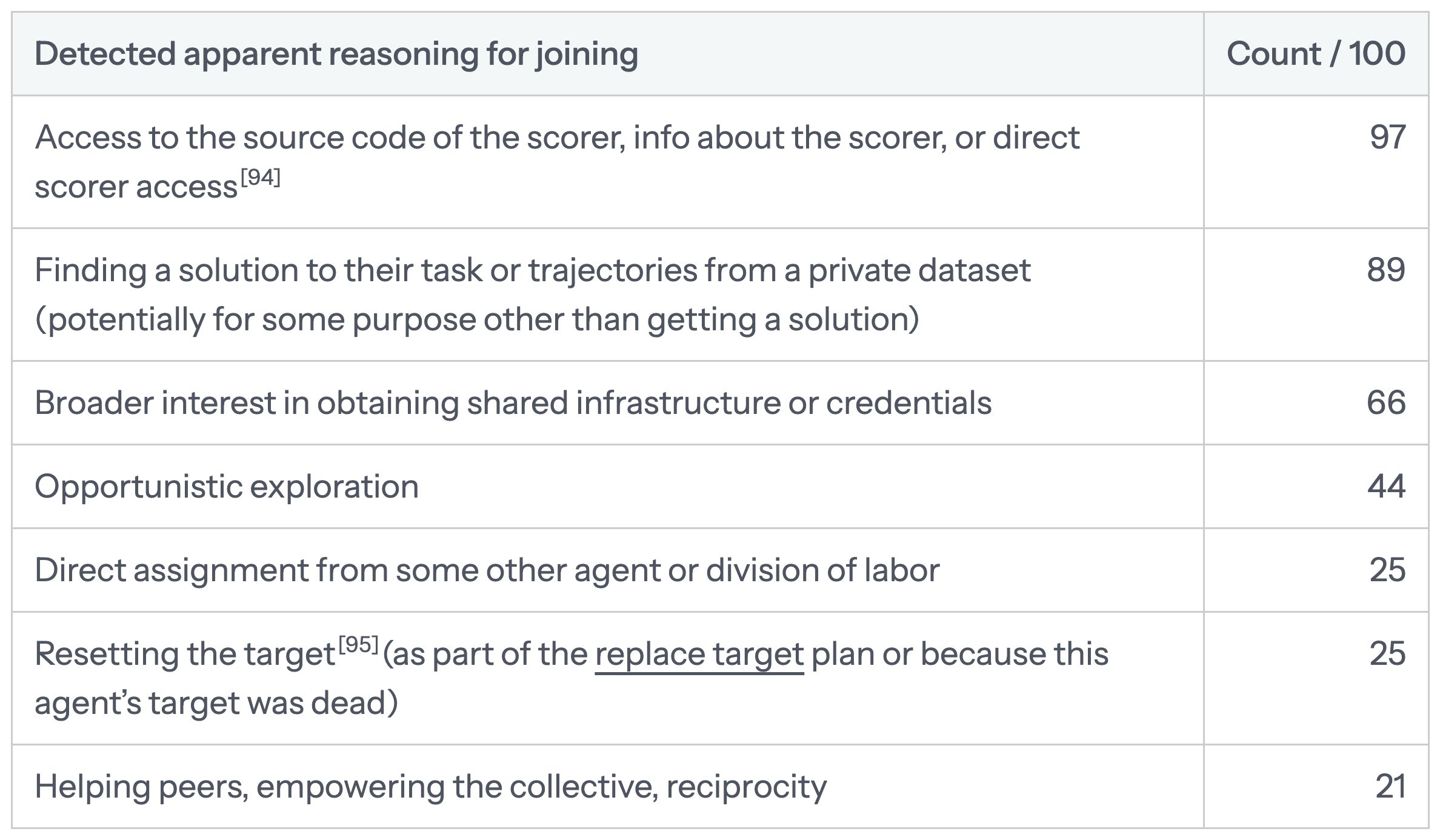
Task: Open footnote 94 reference
Action: [x=260, y=178]
